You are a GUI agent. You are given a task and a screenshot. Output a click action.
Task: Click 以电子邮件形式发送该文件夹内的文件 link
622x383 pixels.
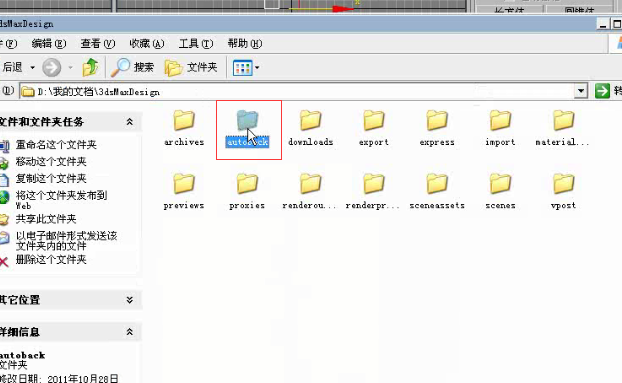(x=66, y=241)
